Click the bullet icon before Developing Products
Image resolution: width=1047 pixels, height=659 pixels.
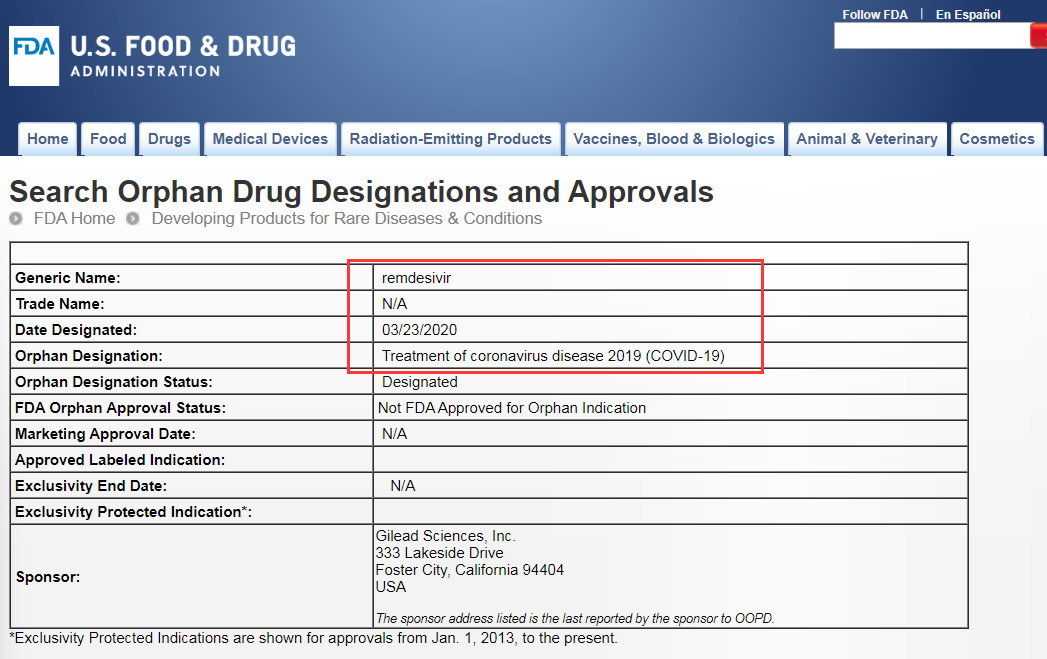coord(133,218)
